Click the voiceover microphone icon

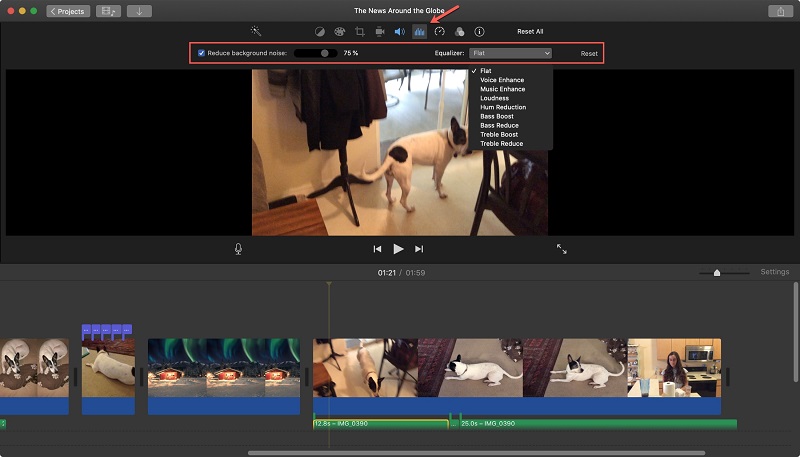click(x=238, y=249)
